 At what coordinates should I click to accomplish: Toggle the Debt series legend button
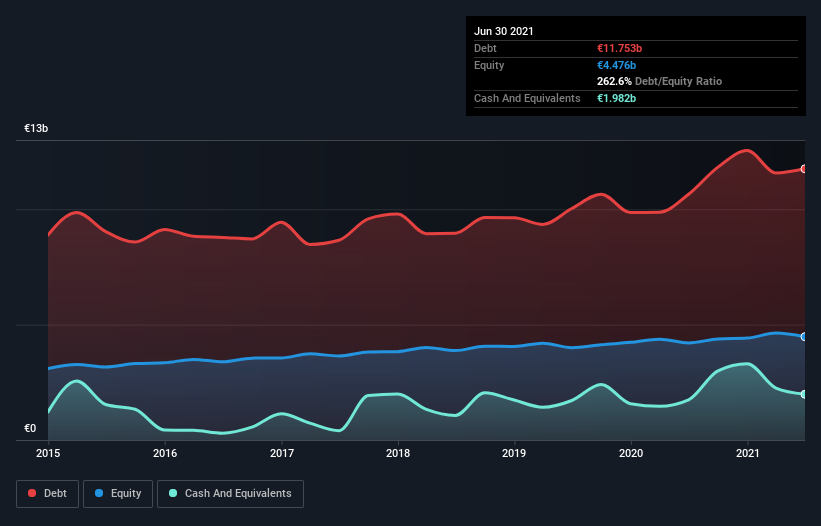point(48,494)
